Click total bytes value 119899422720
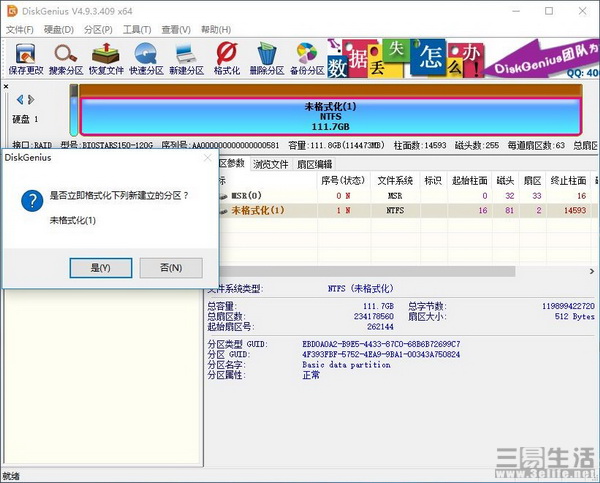This screenshot has height=483, width=600. pos(568,306)
